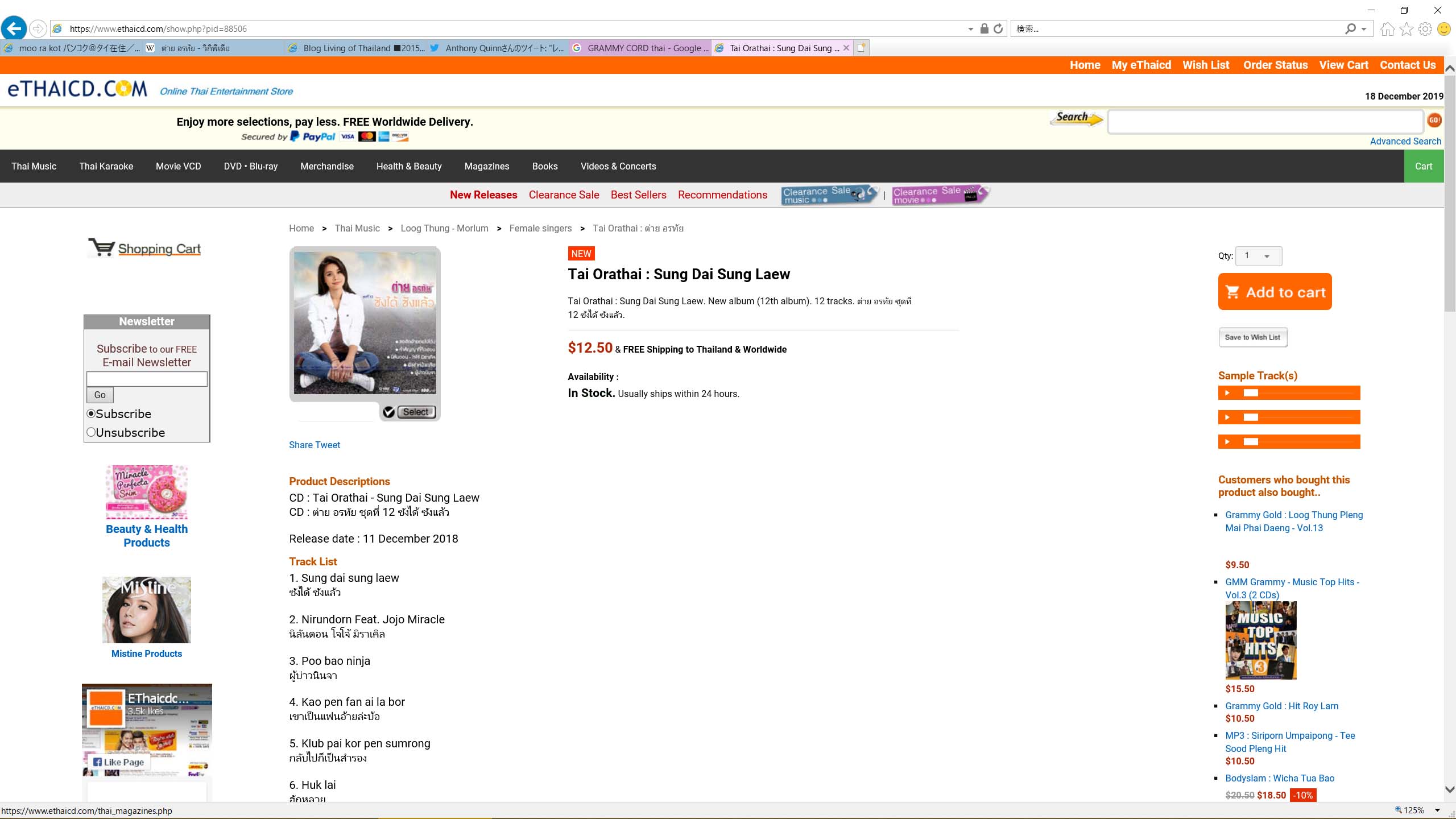1456x819 pixels.
Task: Click the newsletter email input field
Action: pos(147,379)
